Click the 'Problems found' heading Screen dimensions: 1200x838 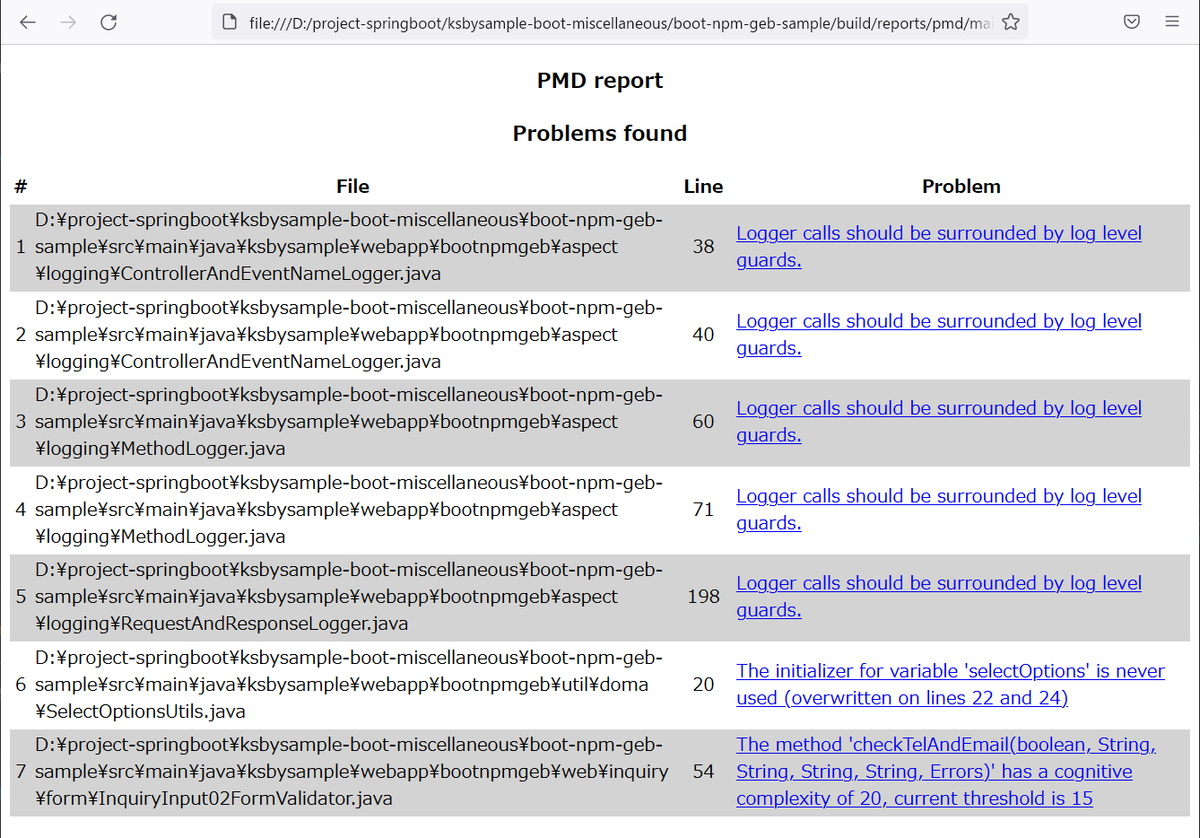pyautogui.click(x=600, y=133)
